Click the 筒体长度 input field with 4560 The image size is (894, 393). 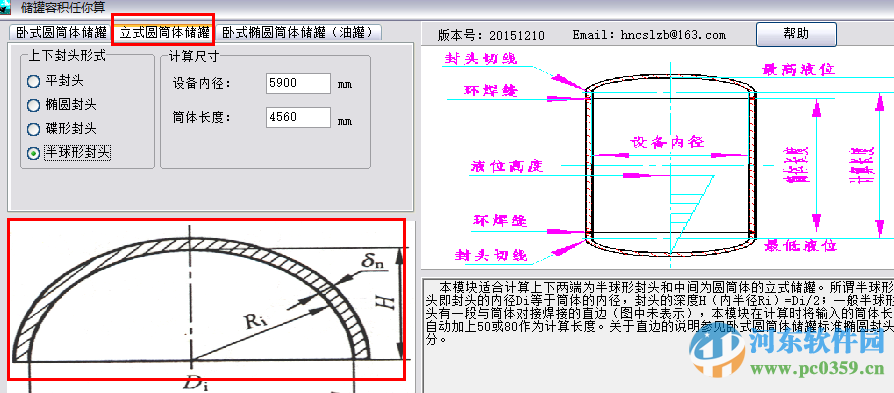point(298,118)
